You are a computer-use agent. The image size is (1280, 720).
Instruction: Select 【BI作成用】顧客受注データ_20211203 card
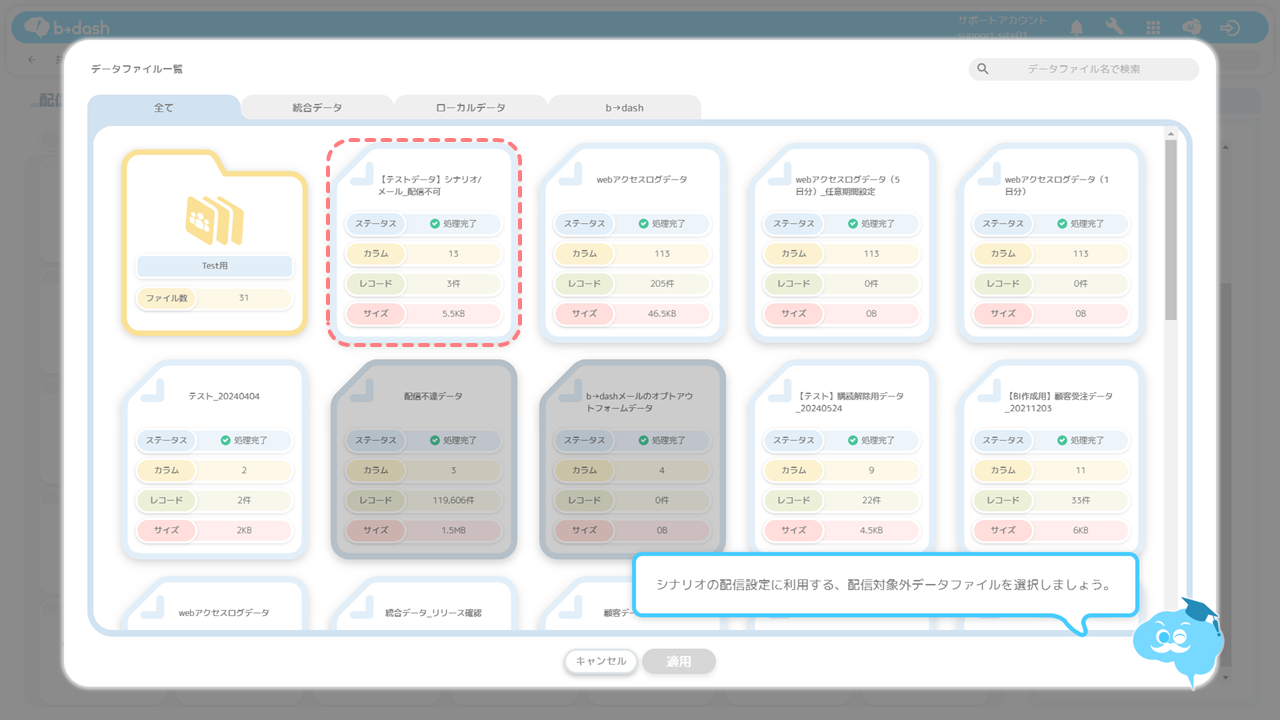[x=1051, y=459]
